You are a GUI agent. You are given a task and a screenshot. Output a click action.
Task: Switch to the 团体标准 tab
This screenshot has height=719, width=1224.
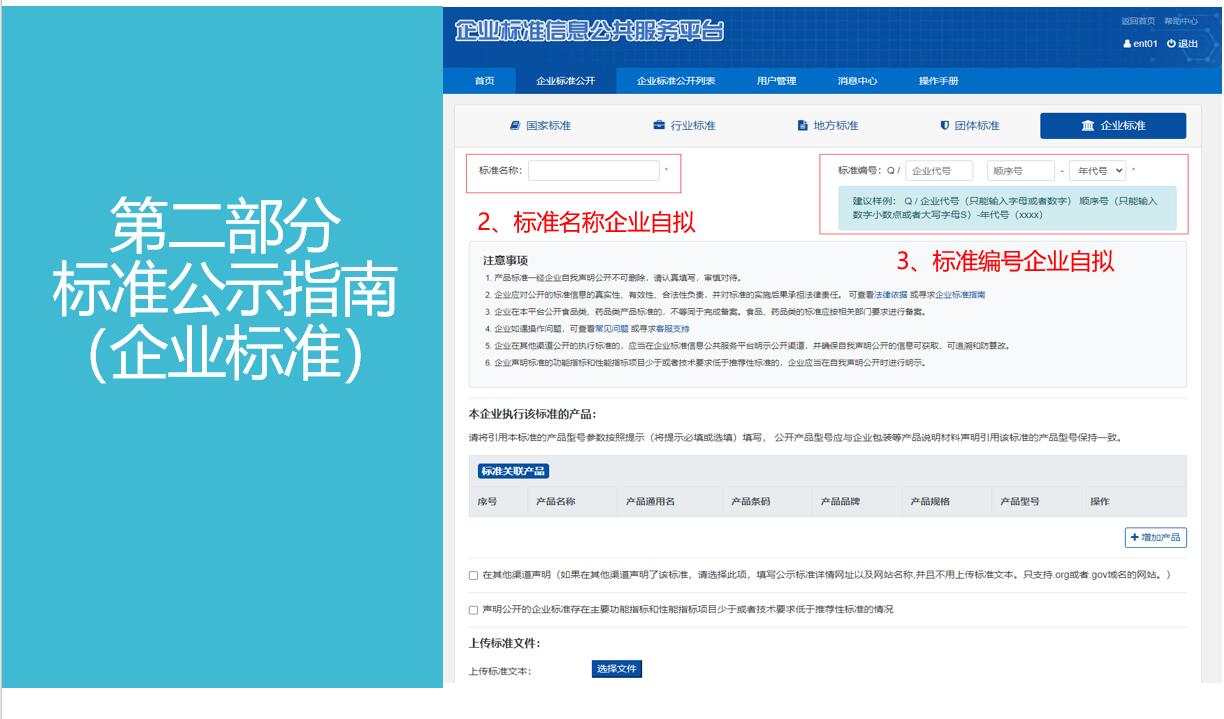(970, 126)
